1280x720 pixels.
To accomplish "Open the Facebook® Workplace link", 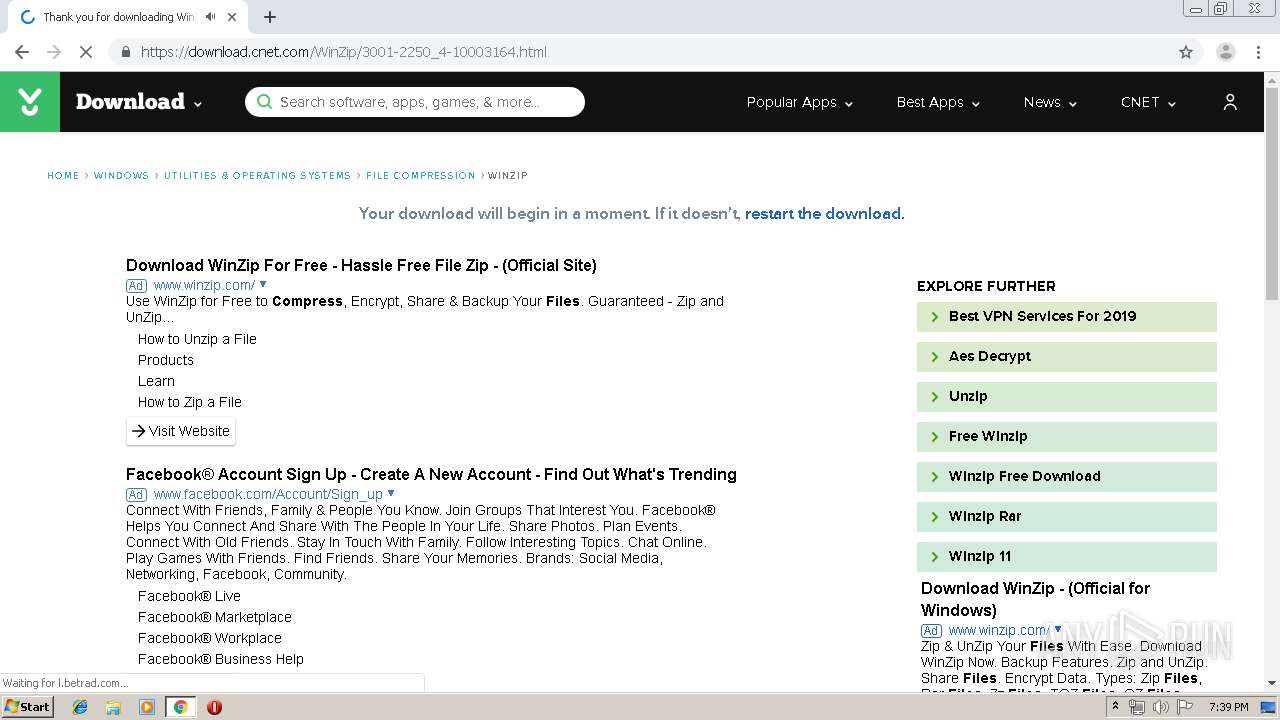I will [210, 638].
